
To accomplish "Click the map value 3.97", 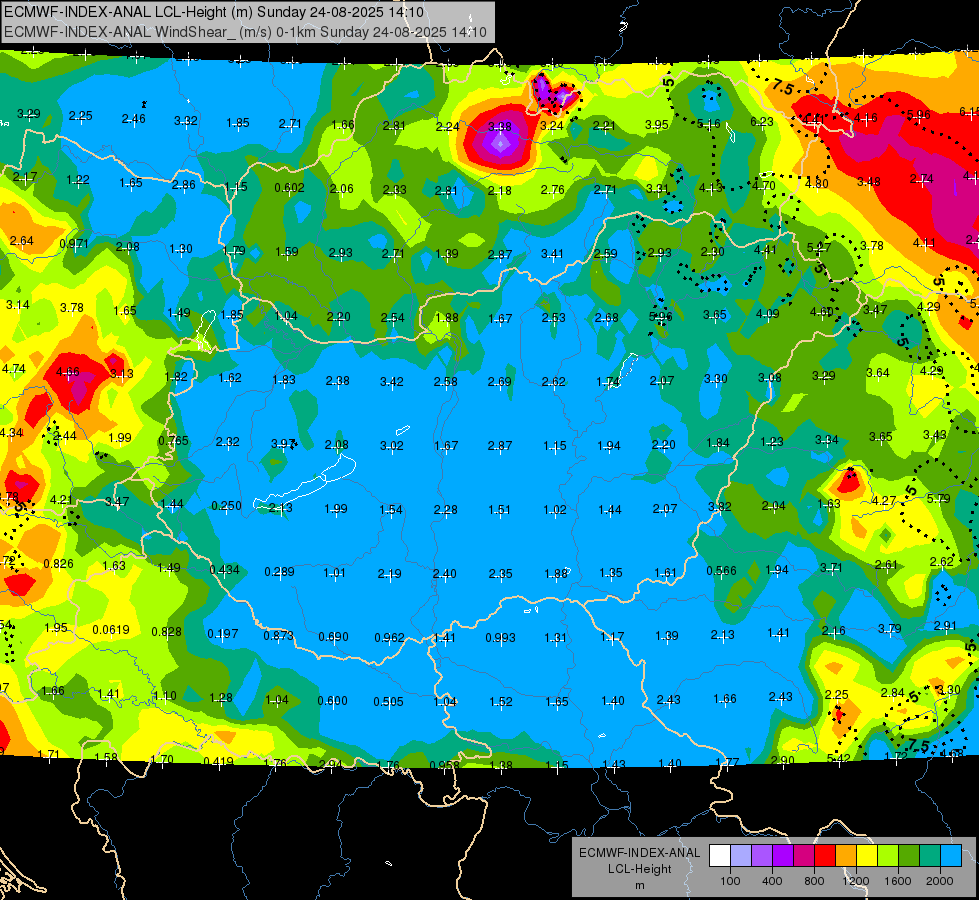I will pyautogui.click(x=283, y=443).
